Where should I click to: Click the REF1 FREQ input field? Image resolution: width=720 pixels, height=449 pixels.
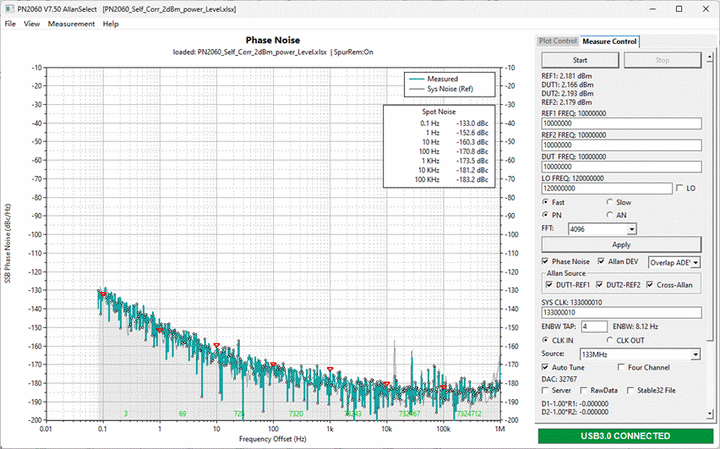(621, 123)
